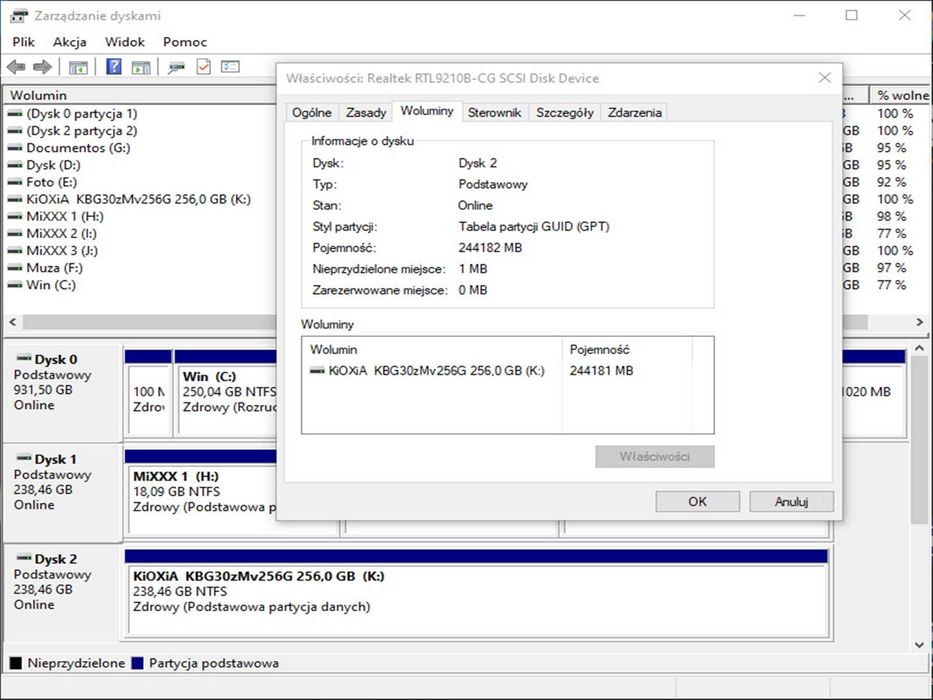Click the blue Partycja podstawowa legend swatch
Screen dimensions: 933x700
(137, 663)
